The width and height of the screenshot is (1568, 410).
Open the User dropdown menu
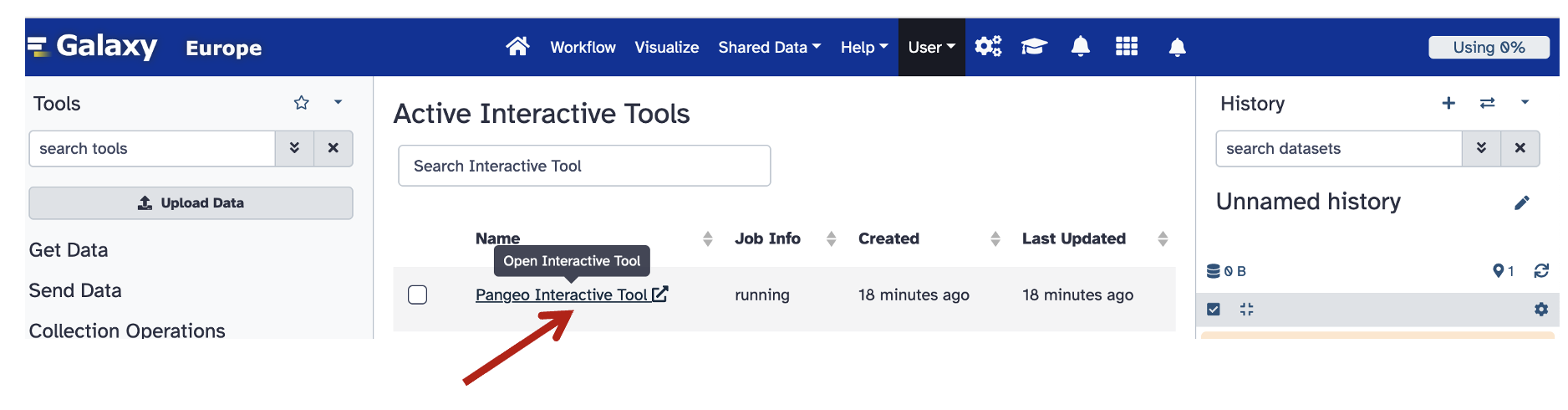[932, 48]
